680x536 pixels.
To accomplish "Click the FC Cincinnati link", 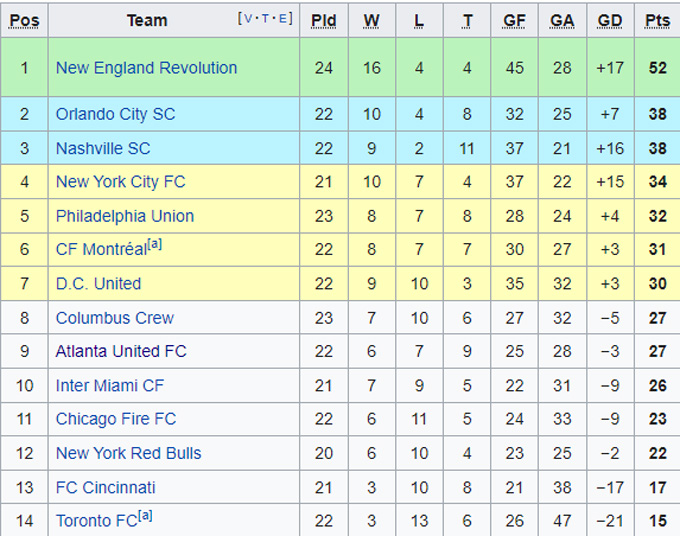I will pyautogui.click(x=105, y=488).
